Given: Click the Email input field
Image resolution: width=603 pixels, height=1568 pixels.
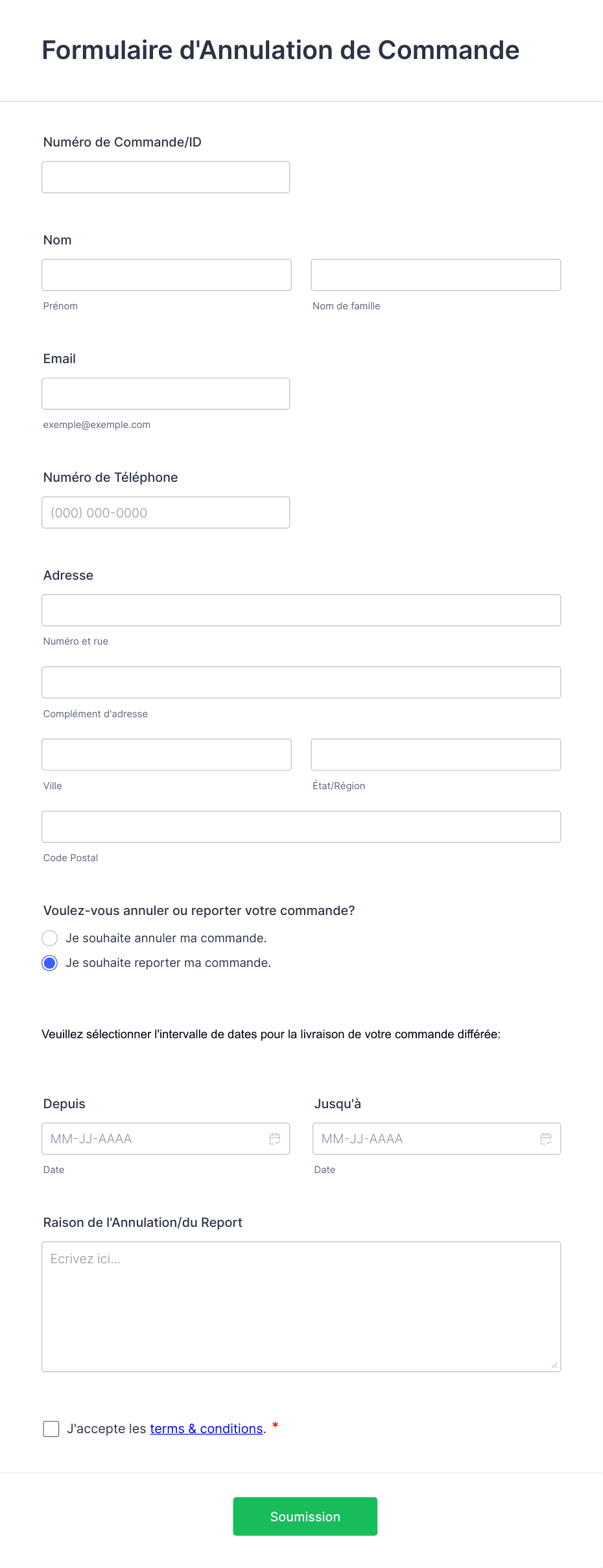Looking at the screenshot, I should coord(165,393).
